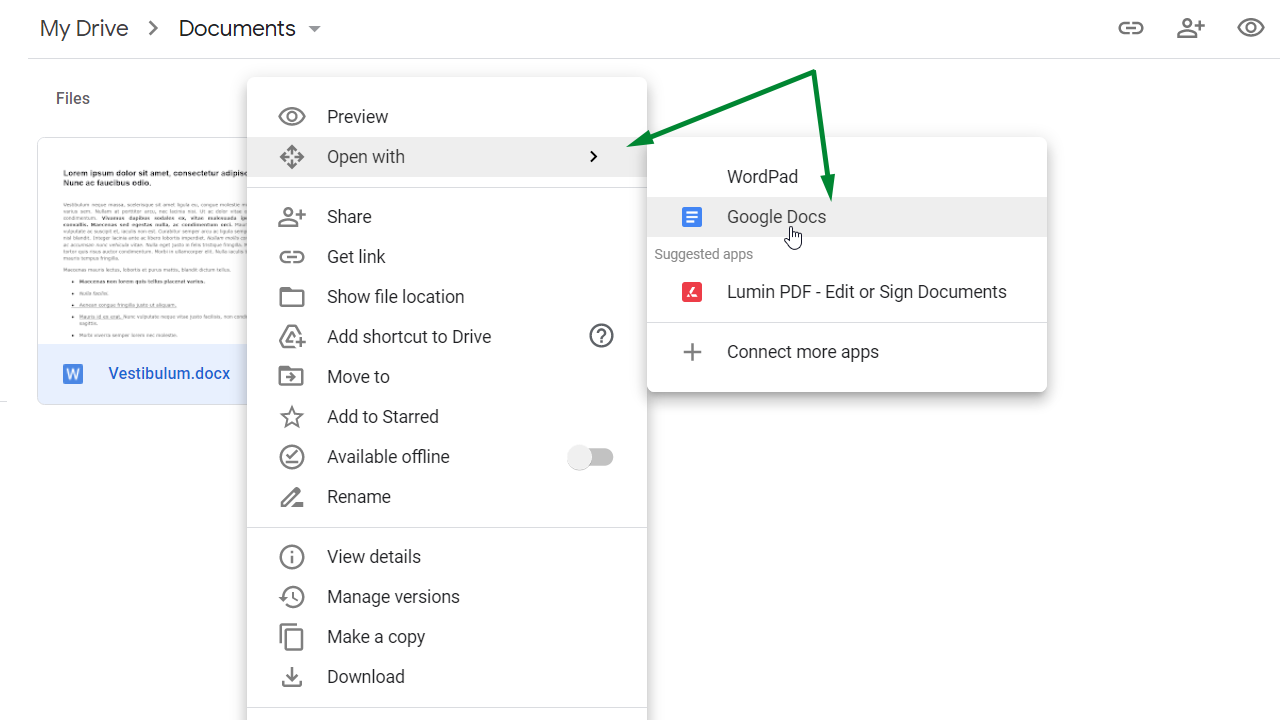This screenshot has height=720, width=1280.
Task: Click the folder icon beside Show file location
Action: coord(291,297)
